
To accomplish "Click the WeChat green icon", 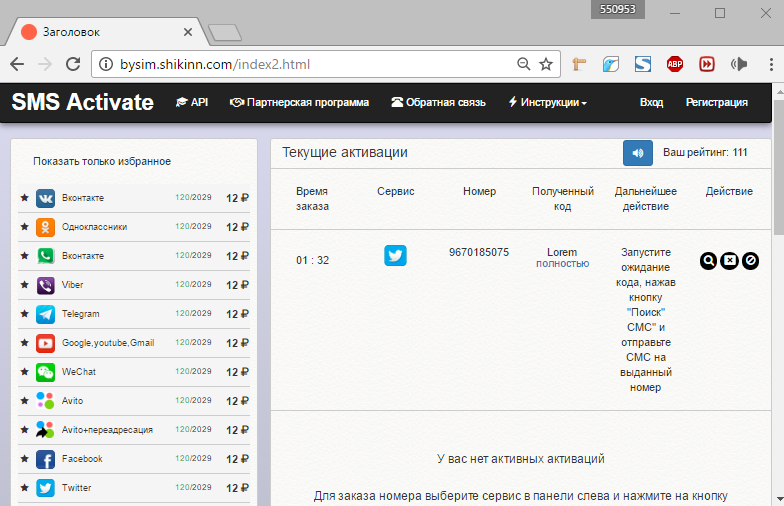I will [x=45, y=372].
